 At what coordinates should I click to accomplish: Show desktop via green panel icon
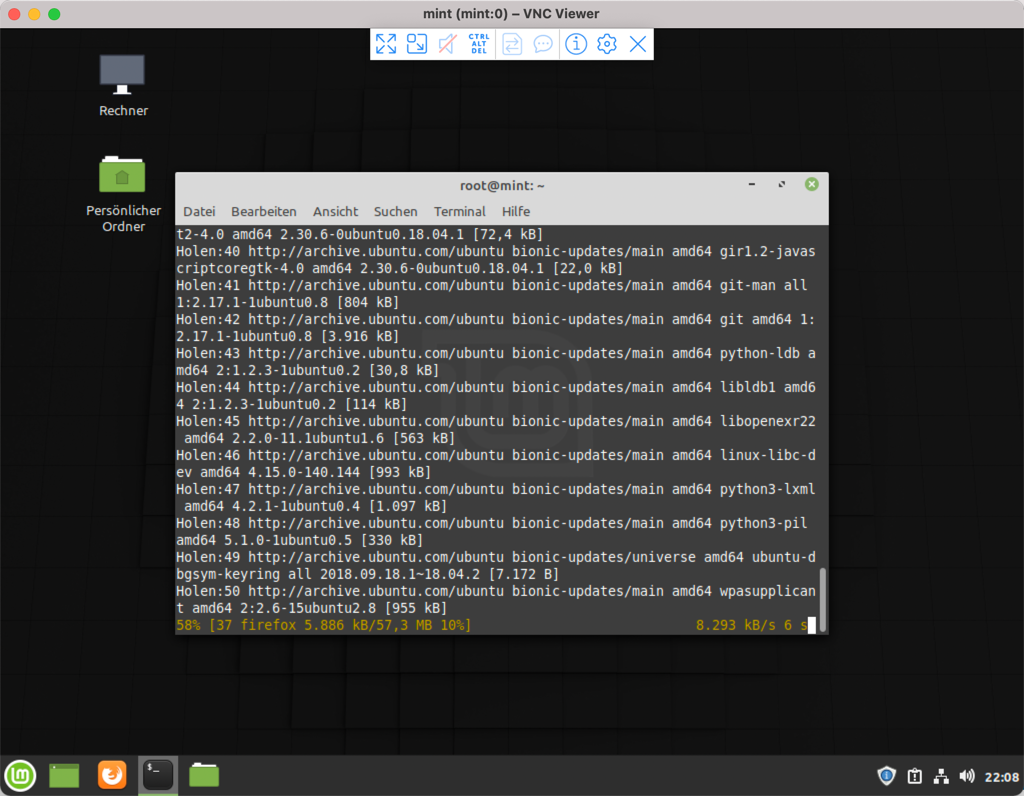click(x=64, y=776)
